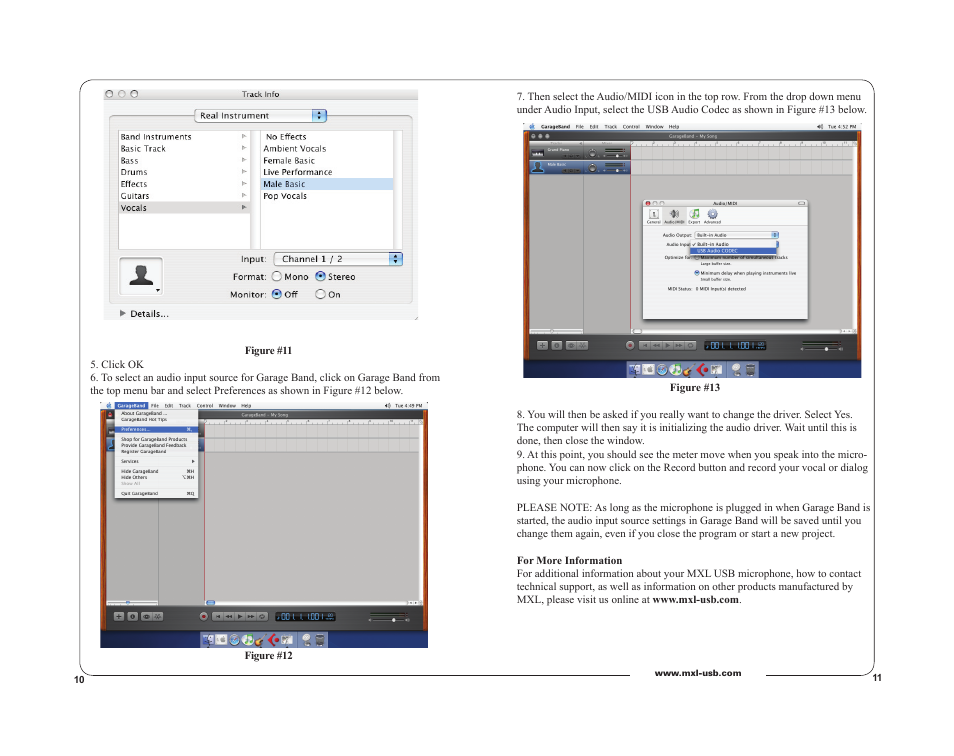This screenshot has width=954, height=756.
Task: Select USB Audio CODEC from Audio Input list
Action: tap(733, 251)
